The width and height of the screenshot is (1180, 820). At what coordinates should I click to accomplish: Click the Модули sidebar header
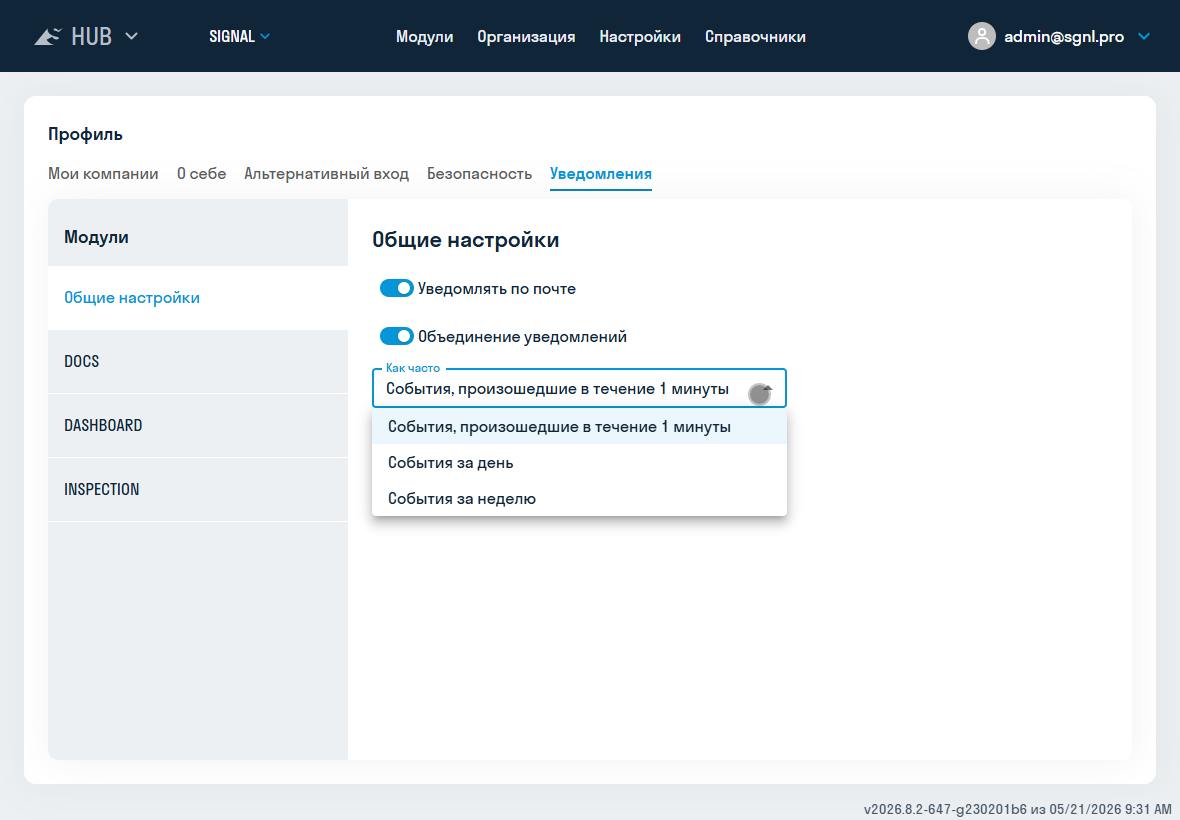(x=96, y=237)
